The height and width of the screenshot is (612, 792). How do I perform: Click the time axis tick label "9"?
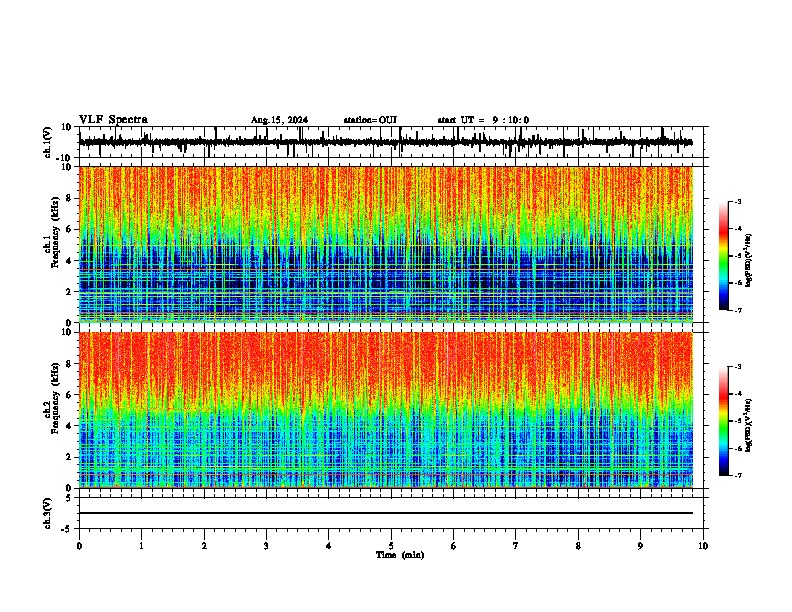click(640, 546)
